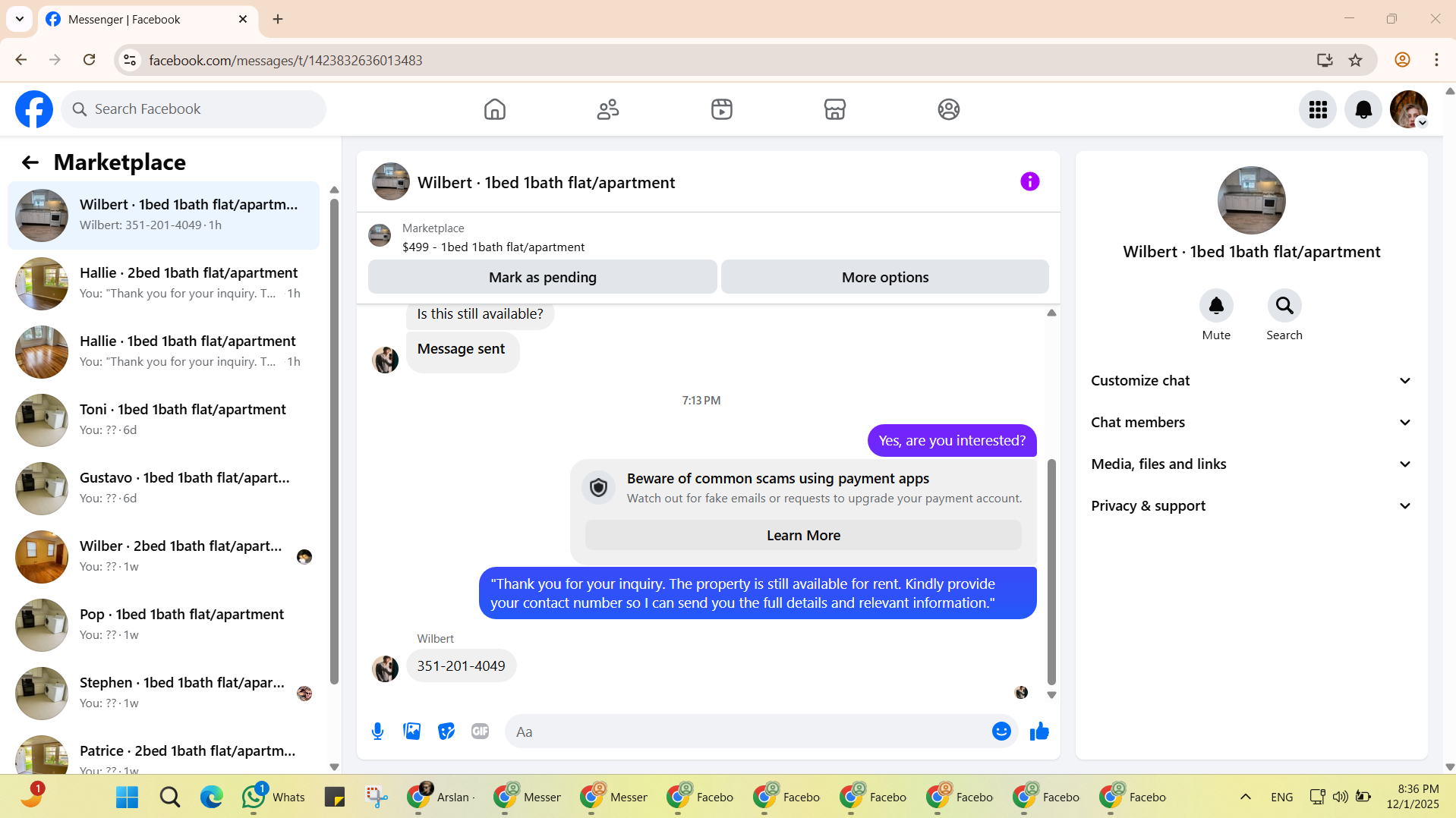Image resolution: width=1456 pixels, height=818 pixels.
Task: Click Mark as pending button
Action: tap(543, 277)
